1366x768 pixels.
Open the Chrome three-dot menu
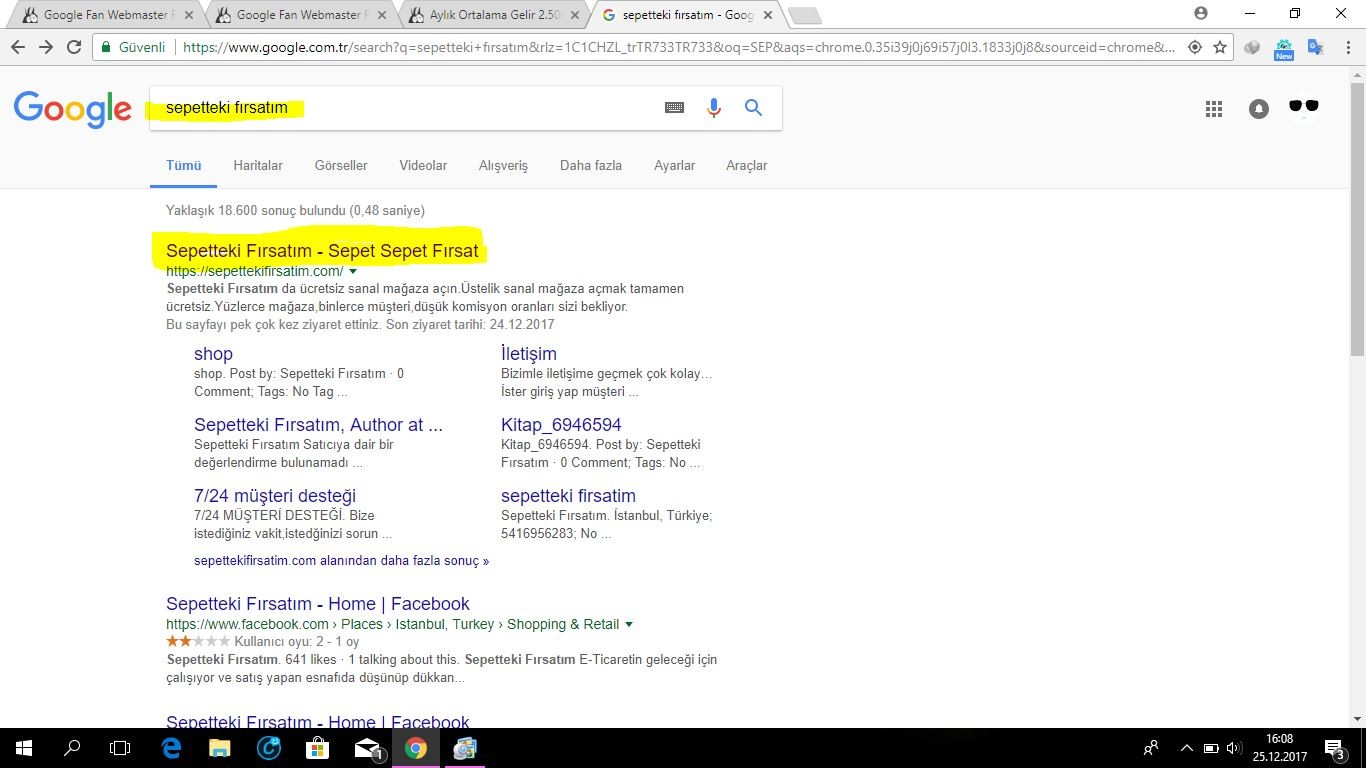(x=1346, y=47)
